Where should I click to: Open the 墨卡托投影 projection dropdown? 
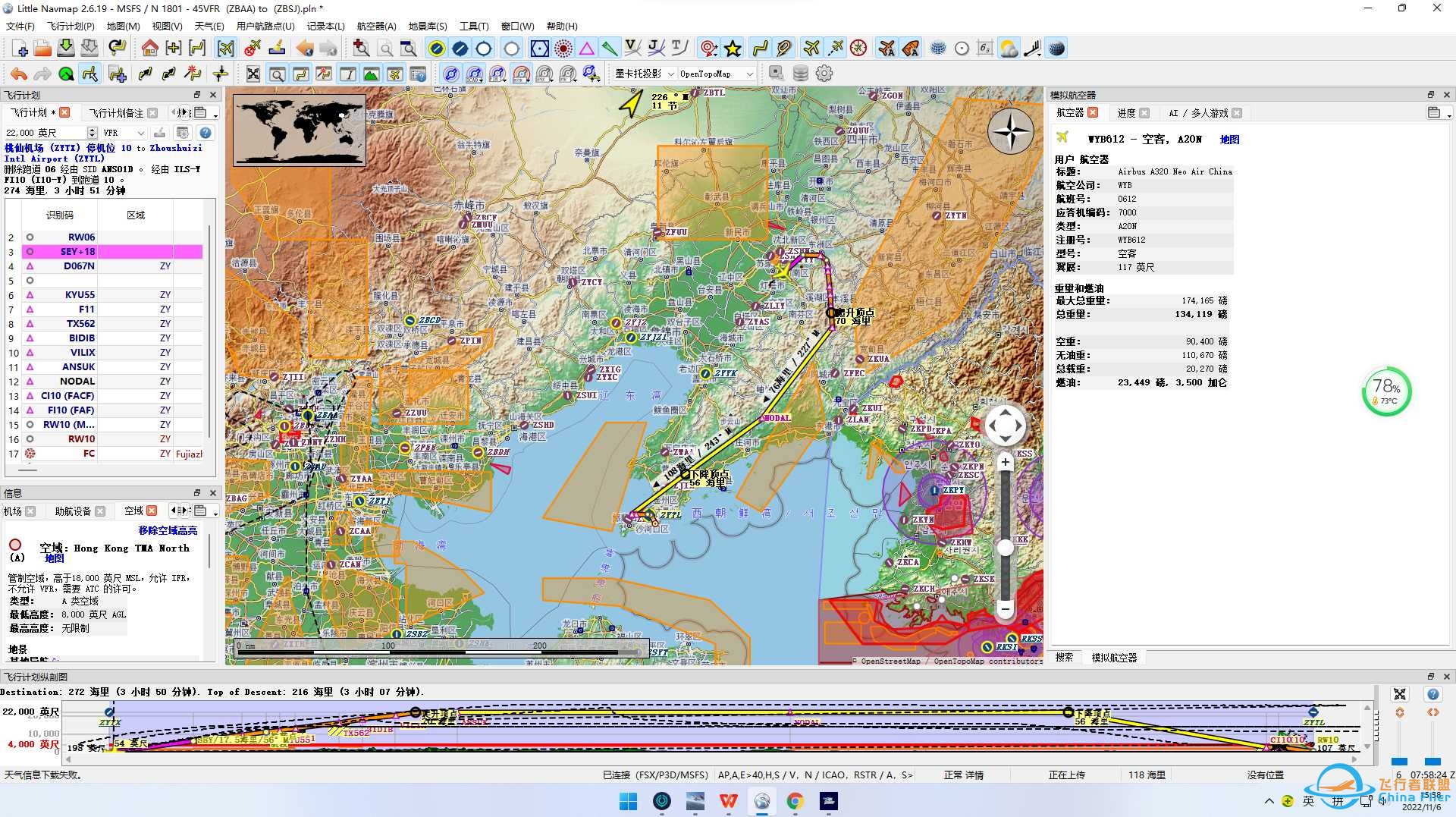(644, 74)
